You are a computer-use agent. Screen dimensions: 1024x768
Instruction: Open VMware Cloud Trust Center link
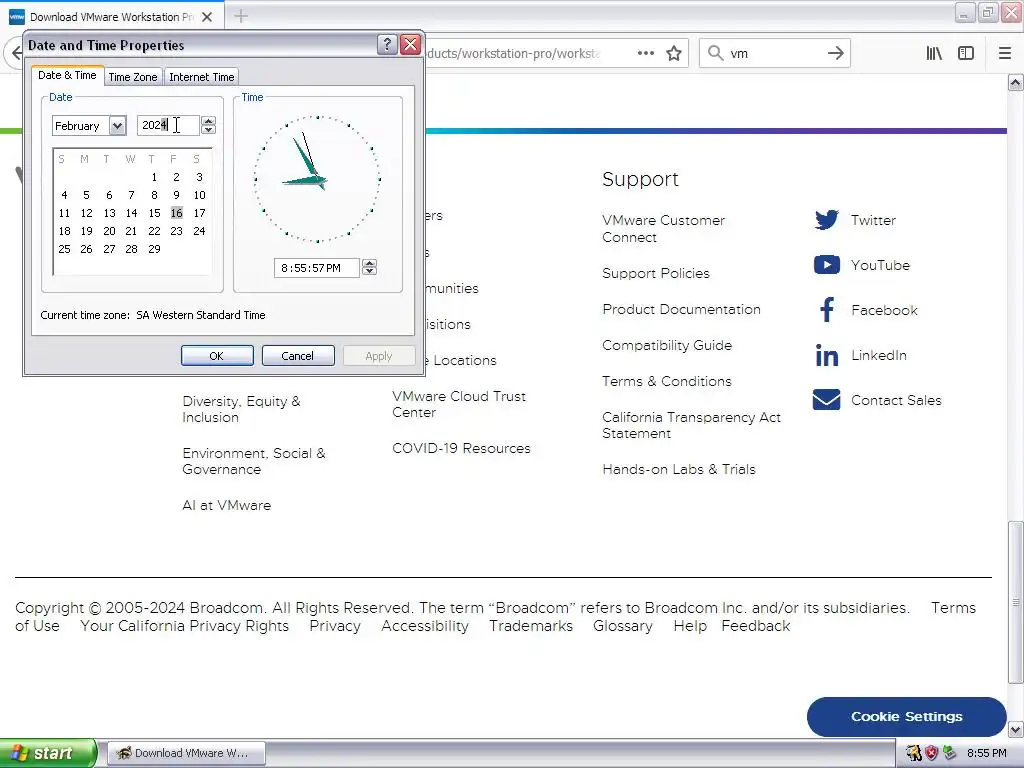click(458, 404)
